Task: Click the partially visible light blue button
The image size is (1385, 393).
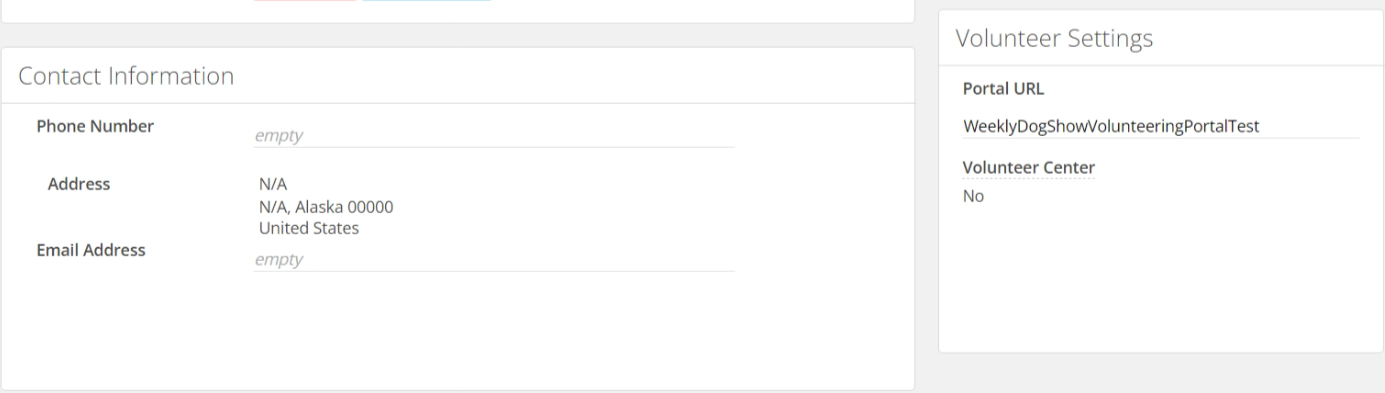Action: click(426, 1)
